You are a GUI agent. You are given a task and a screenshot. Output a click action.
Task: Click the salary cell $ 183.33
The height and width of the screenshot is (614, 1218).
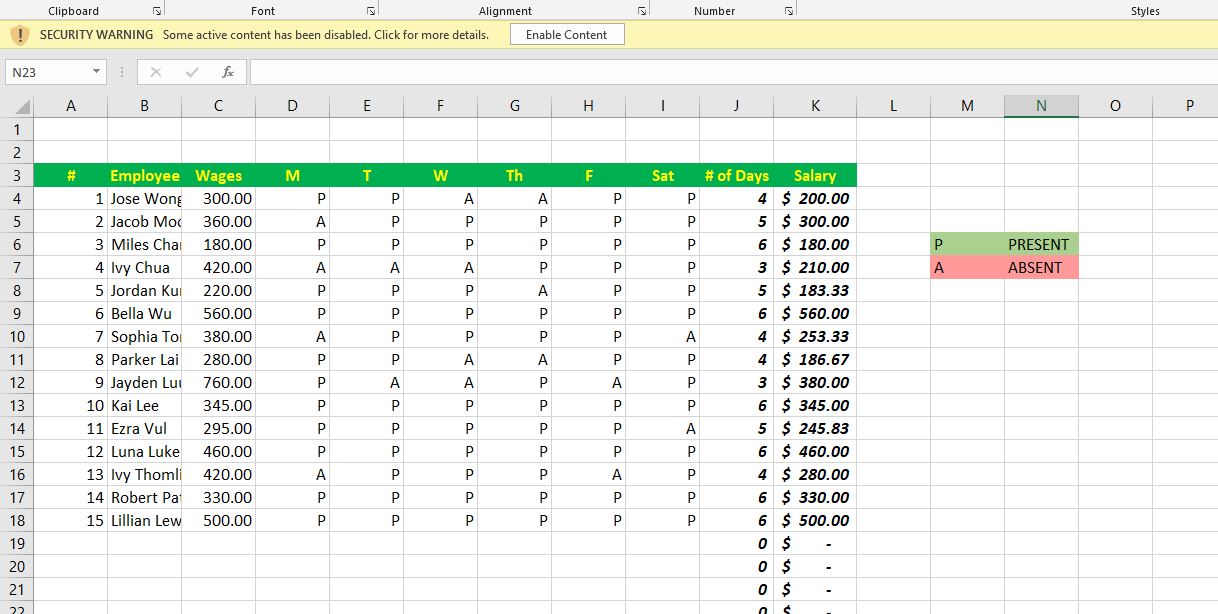click(x=815, y=291)
